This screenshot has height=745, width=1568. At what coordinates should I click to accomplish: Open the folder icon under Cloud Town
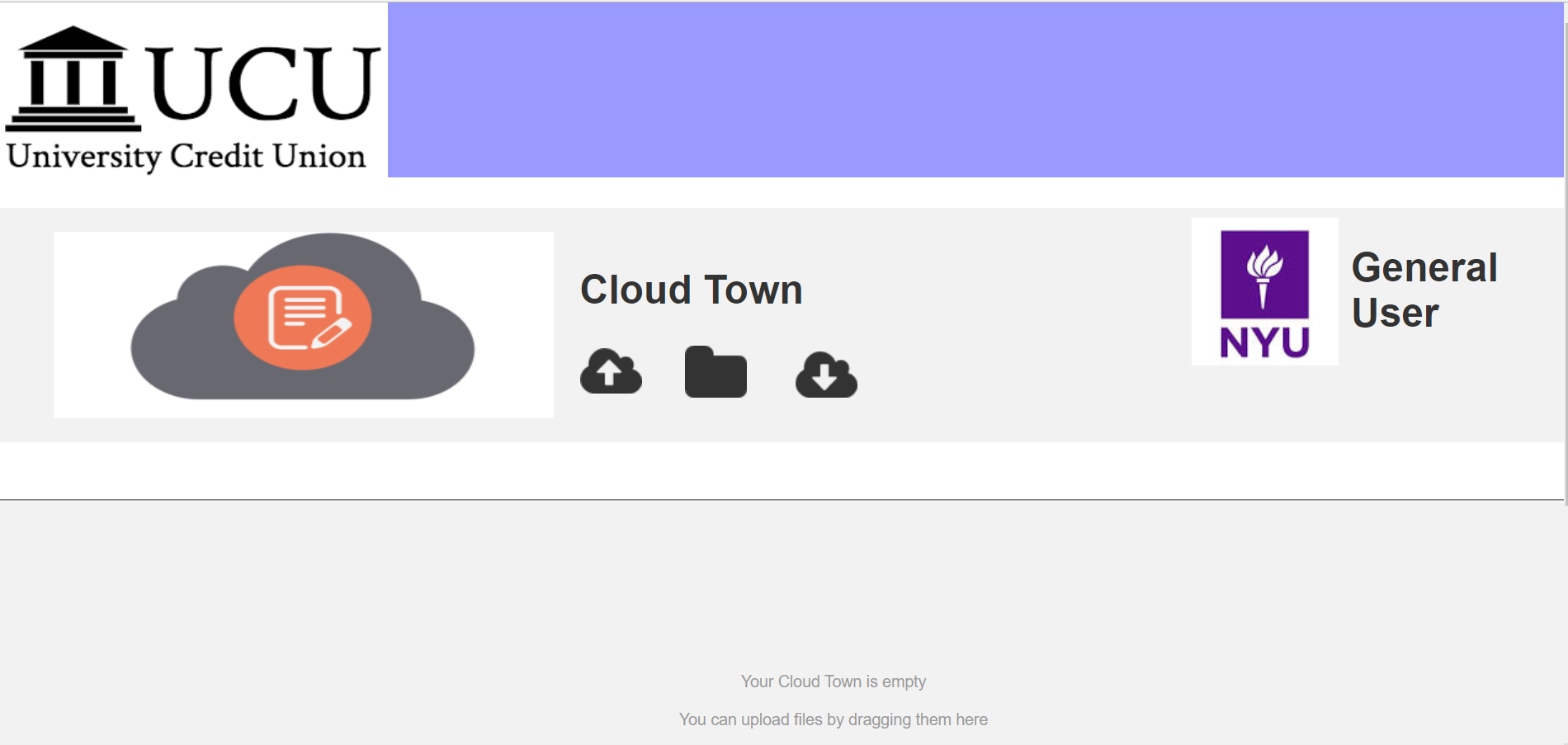(x=716, y=372)
